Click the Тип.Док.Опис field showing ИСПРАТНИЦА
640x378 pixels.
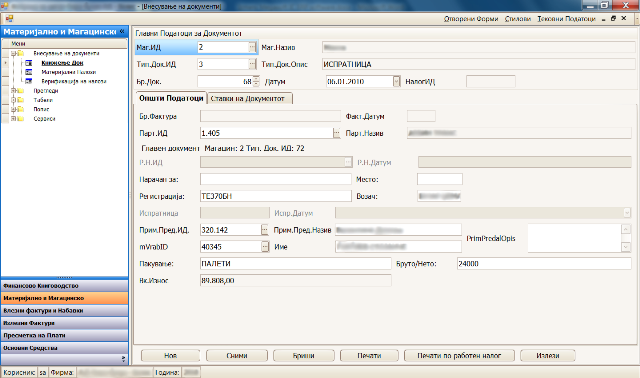click(x=478, y=64)
